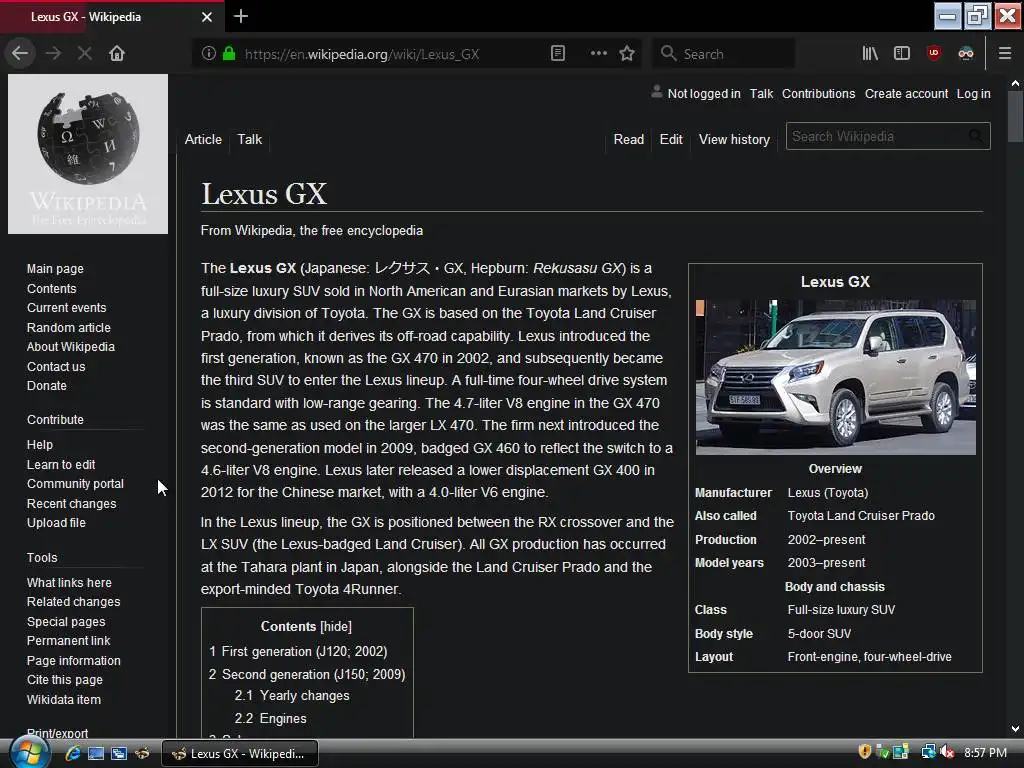Click the network connection tray icon

coord(928,752)
